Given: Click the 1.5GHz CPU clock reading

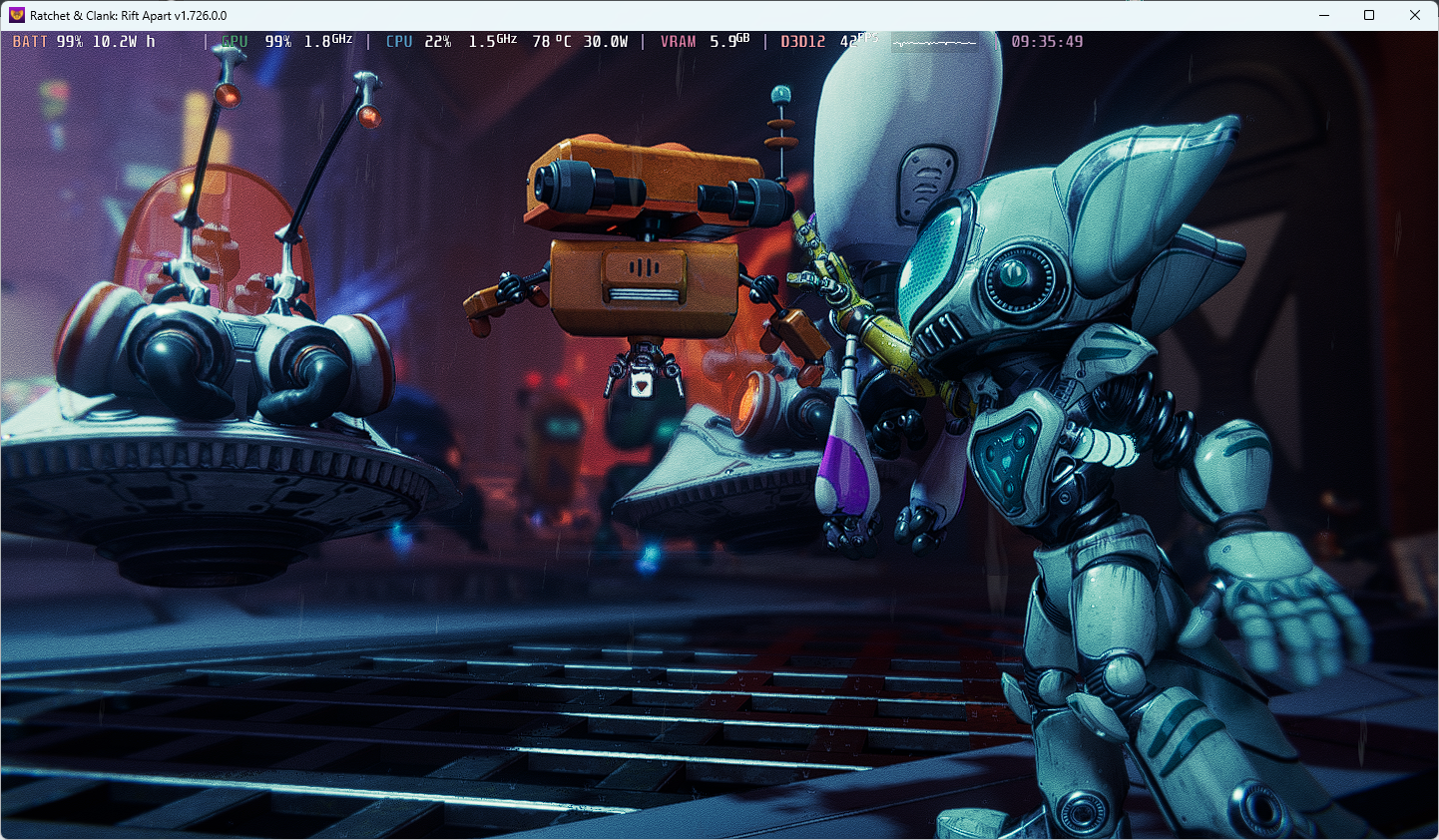Looking at the screenshot, I should tap(493, 41).
